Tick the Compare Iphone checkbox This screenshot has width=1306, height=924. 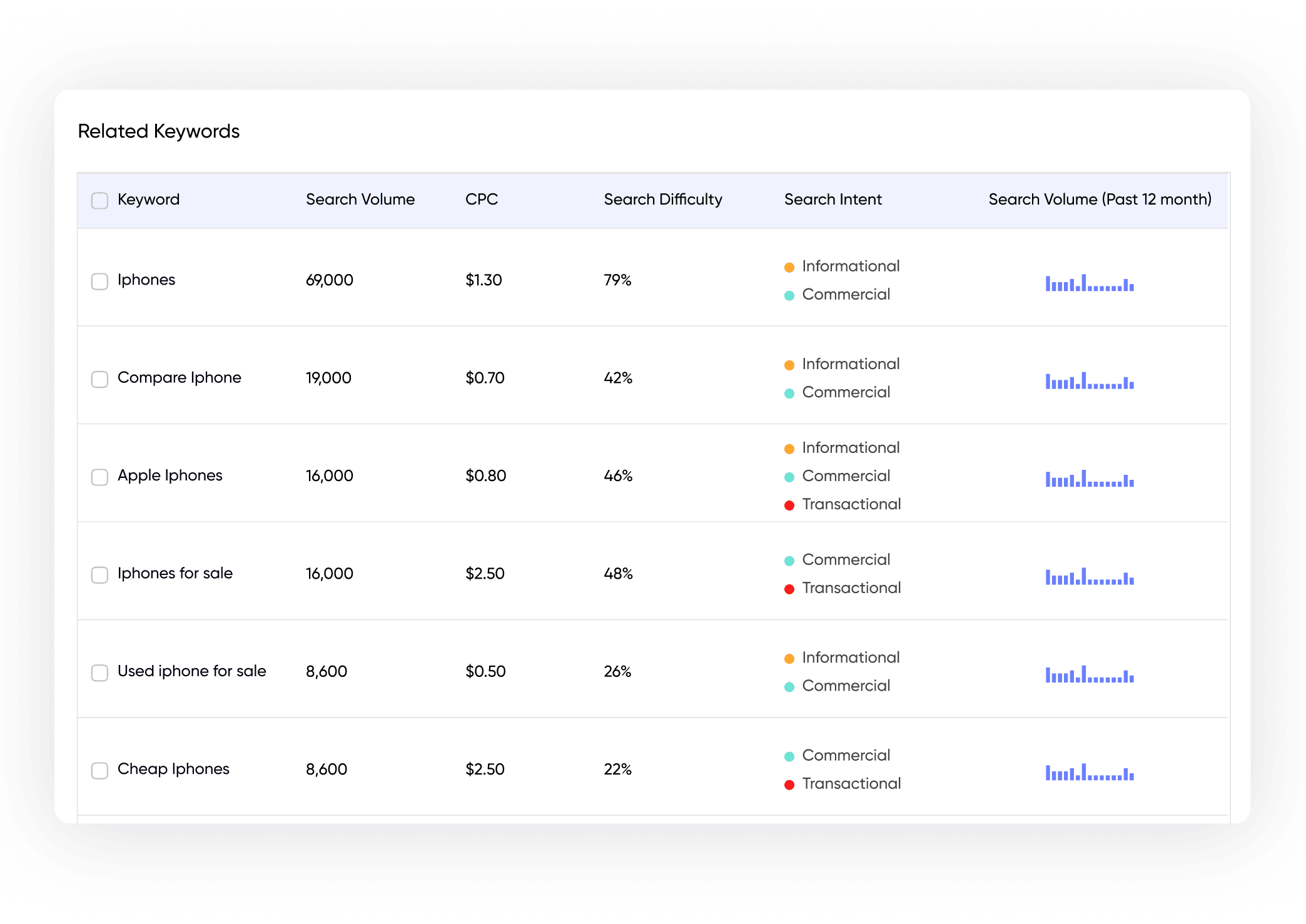click(x=99, y=379)
